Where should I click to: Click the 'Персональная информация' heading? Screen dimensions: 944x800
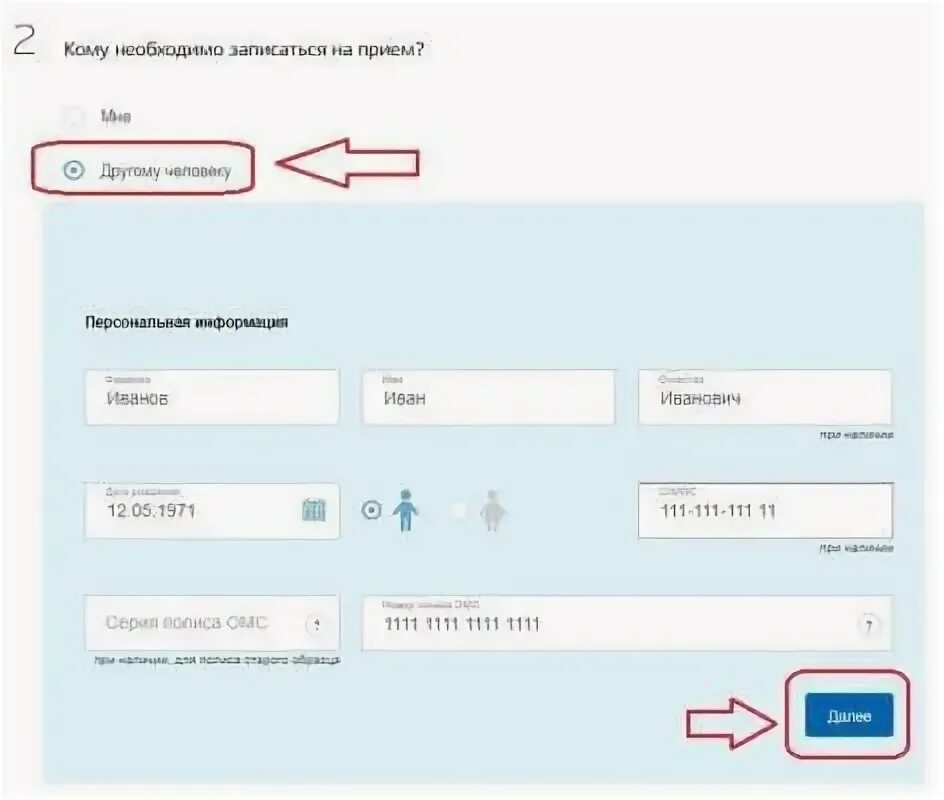pos(187,322)
